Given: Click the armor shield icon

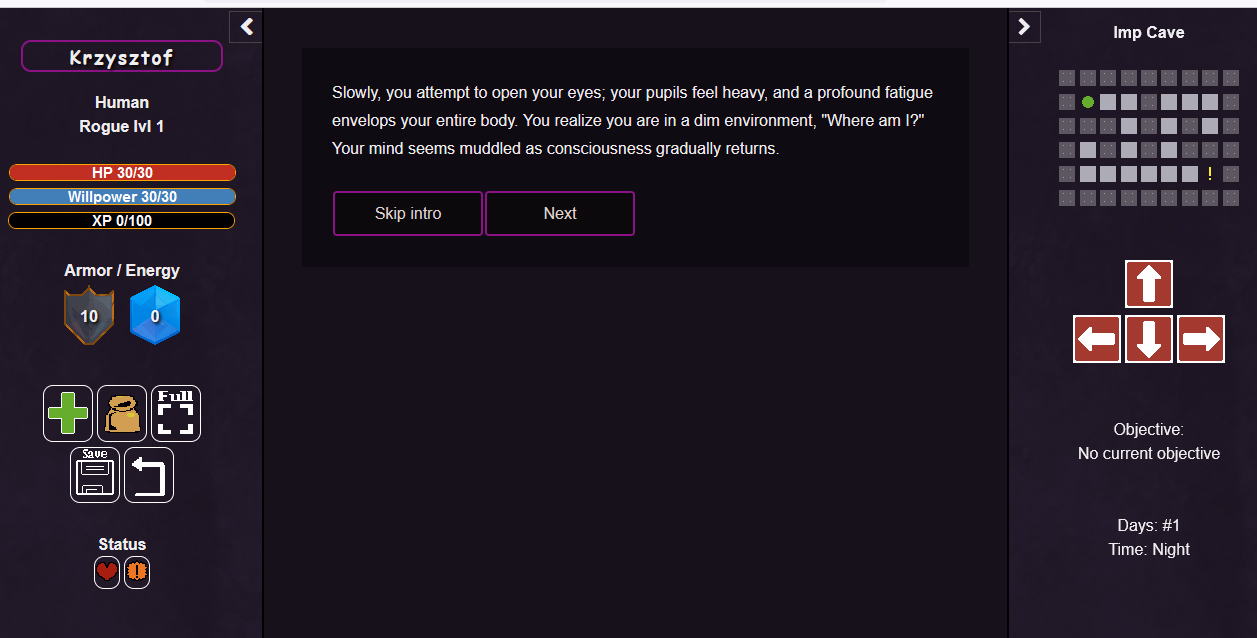Looking at the screenshot, I should pyautogui.click(x=89, y=315).
